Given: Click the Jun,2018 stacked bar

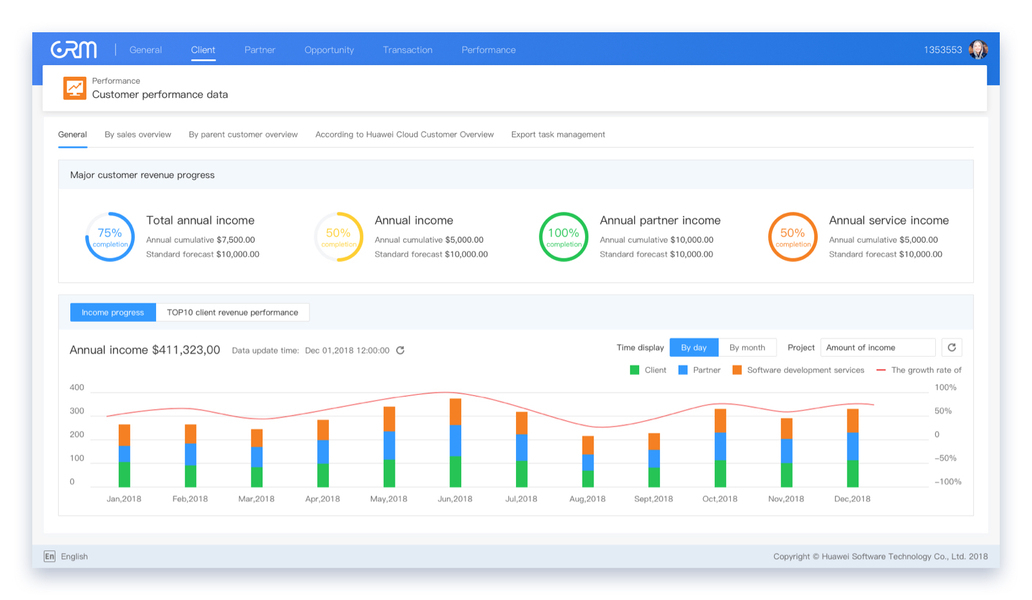Looking at the screenshot, I should 455,443.
